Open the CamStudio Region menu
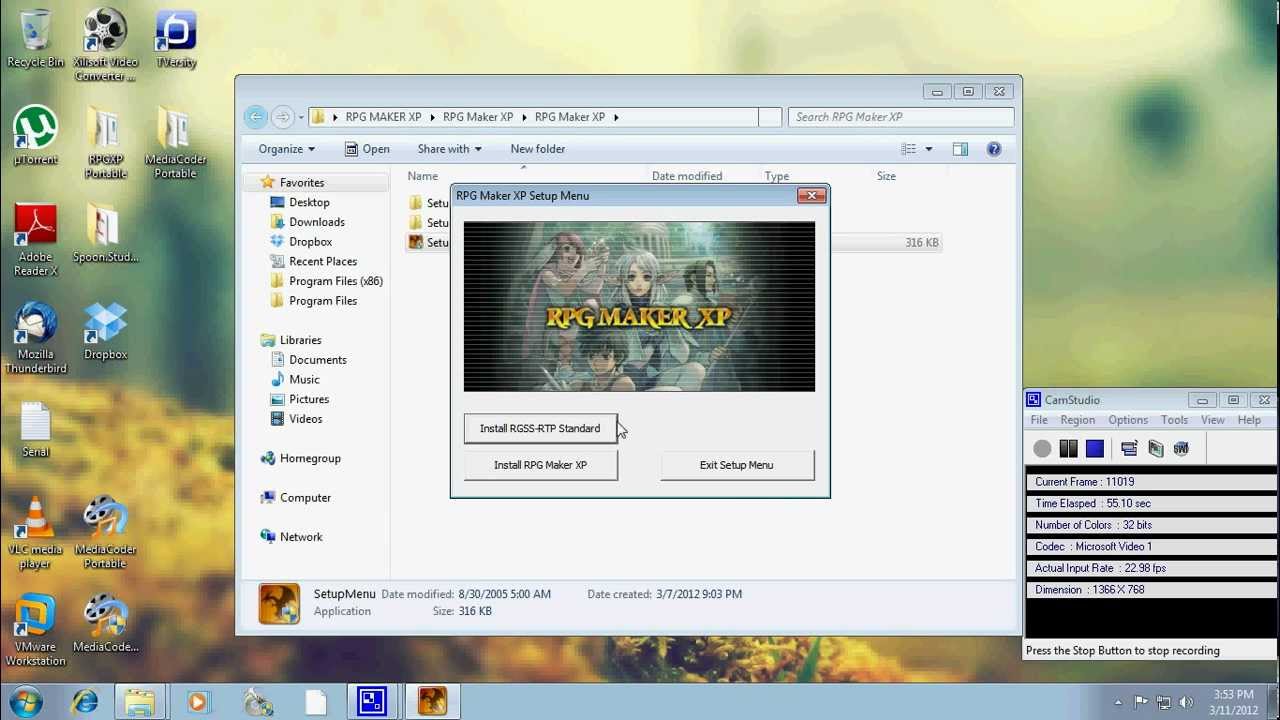The height and width of the screenshot is (720, 1280). pyautogui.click(x=1077, y=420)
